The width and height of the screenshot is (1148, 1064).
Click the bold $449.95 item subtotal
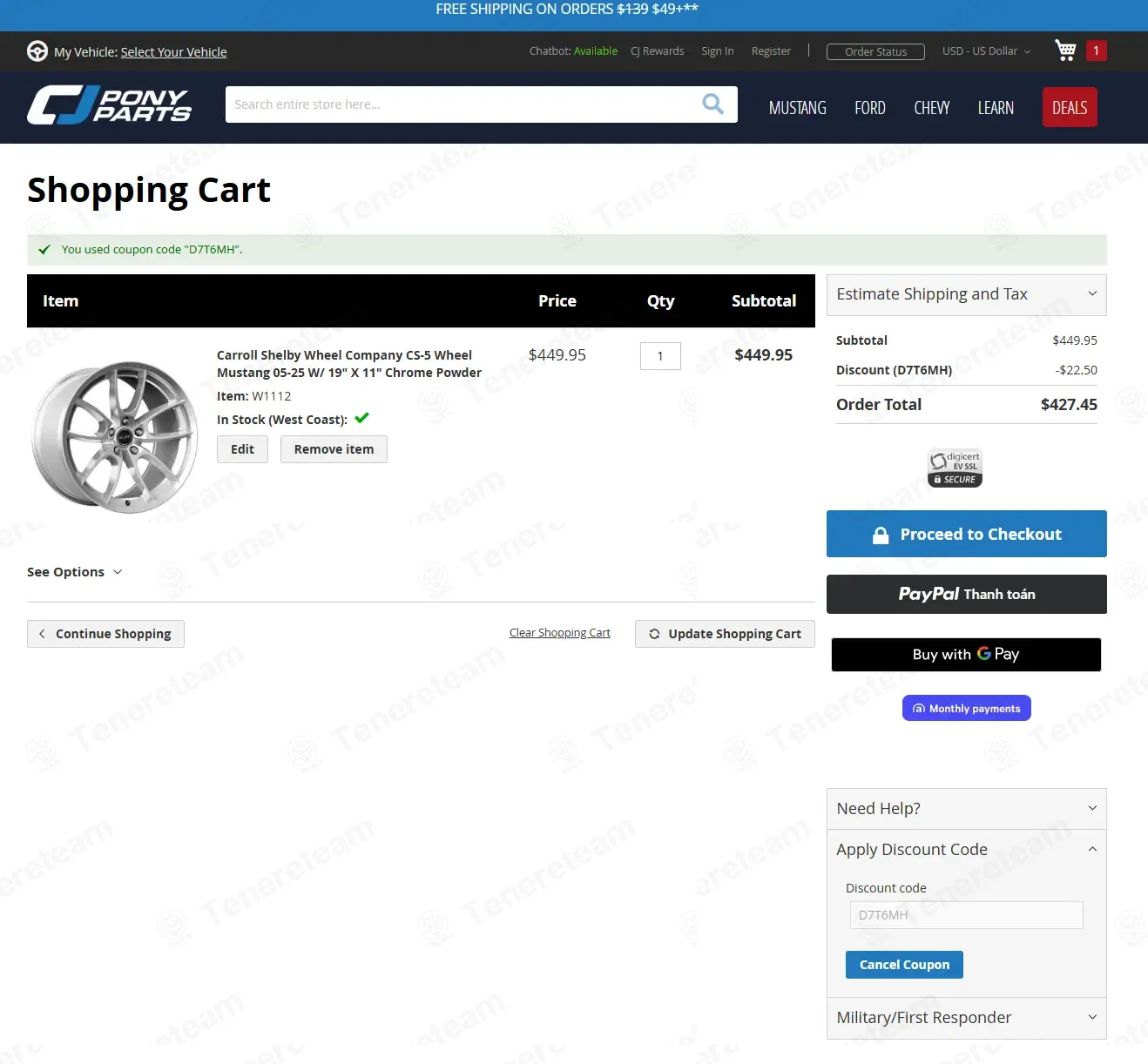click(763, 355)
